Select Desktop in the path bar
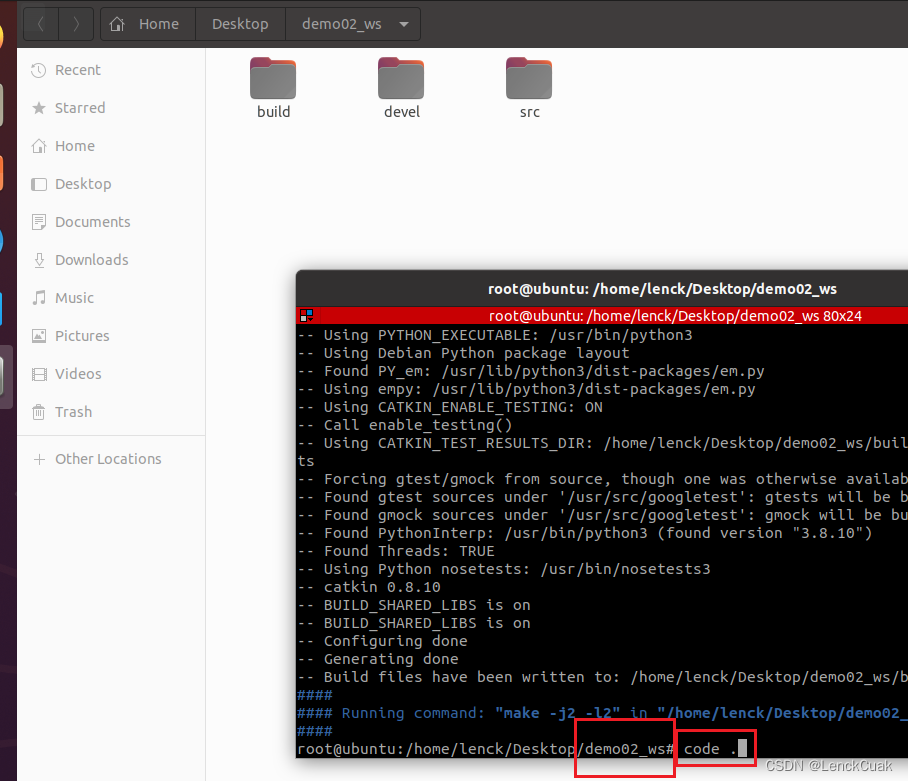This screenshot has height=781, width=908. tap(239, 23)
